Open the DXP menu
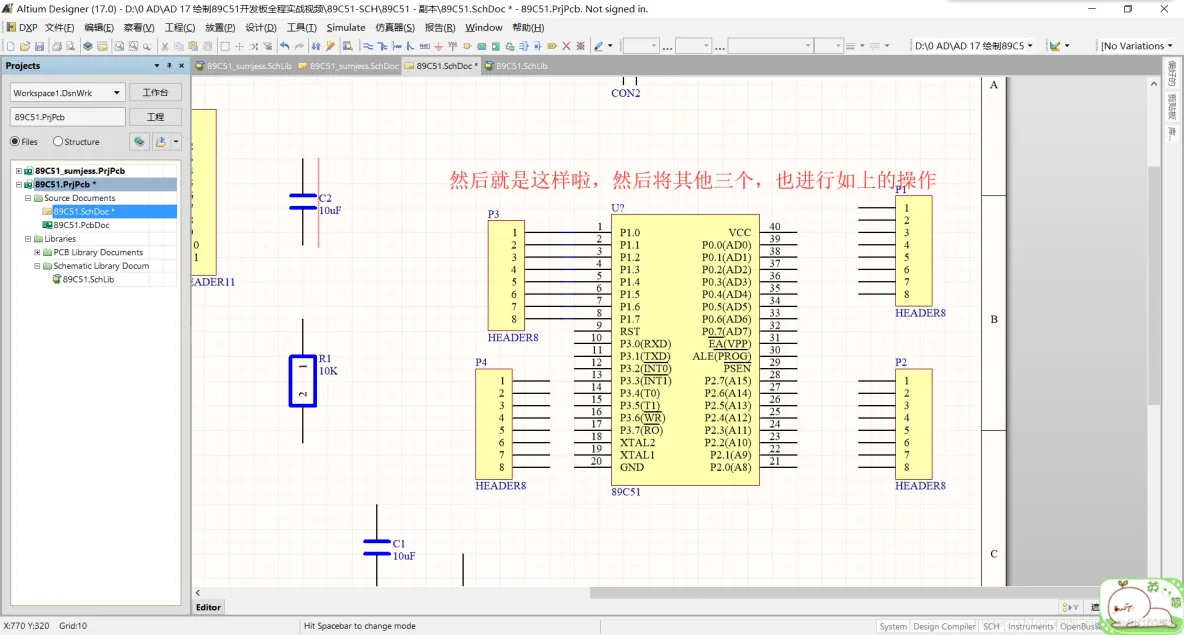This screenshot has height=635, width=1184. click(x=23, y=27)
